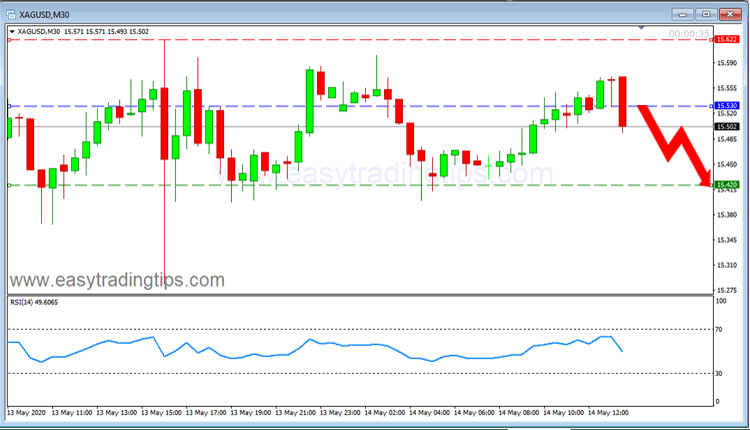Viewport: 750px width, 430px height.
Task: Click the chart window icon in title bar
Action: [x=11, y=12]
